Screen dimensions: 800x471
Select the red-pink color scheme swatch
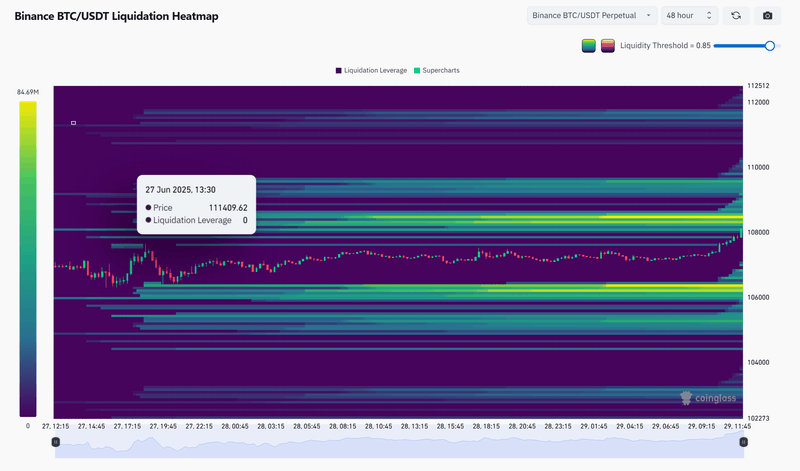click(608, 46)
